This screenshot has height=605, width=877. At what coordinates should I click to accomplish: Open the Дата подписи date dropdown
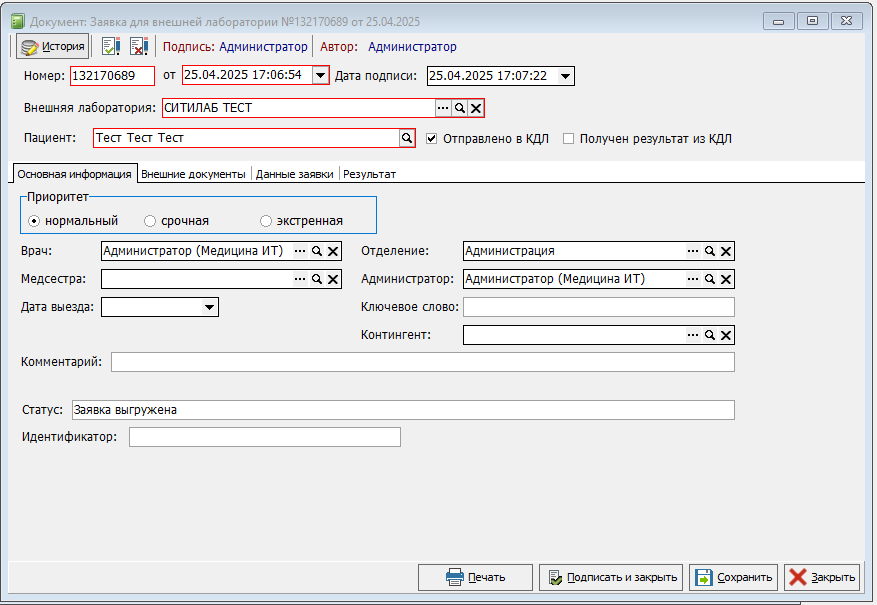coord(565,76)
